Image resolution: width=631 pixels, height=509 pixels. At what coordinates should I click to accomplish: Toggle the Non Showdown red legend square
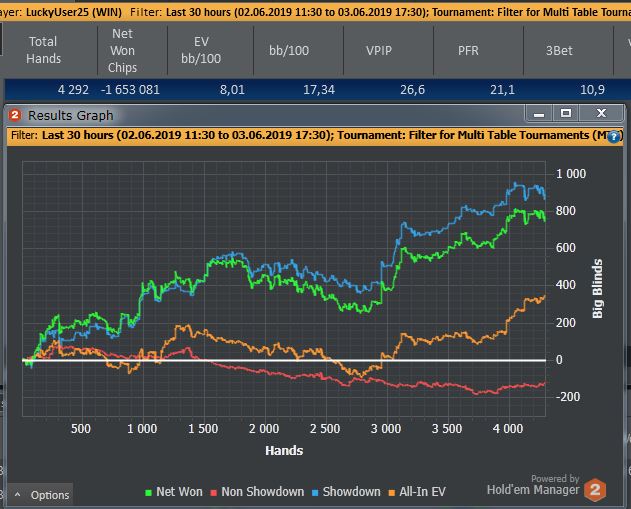pyautogui.click(x=214, y=493)
